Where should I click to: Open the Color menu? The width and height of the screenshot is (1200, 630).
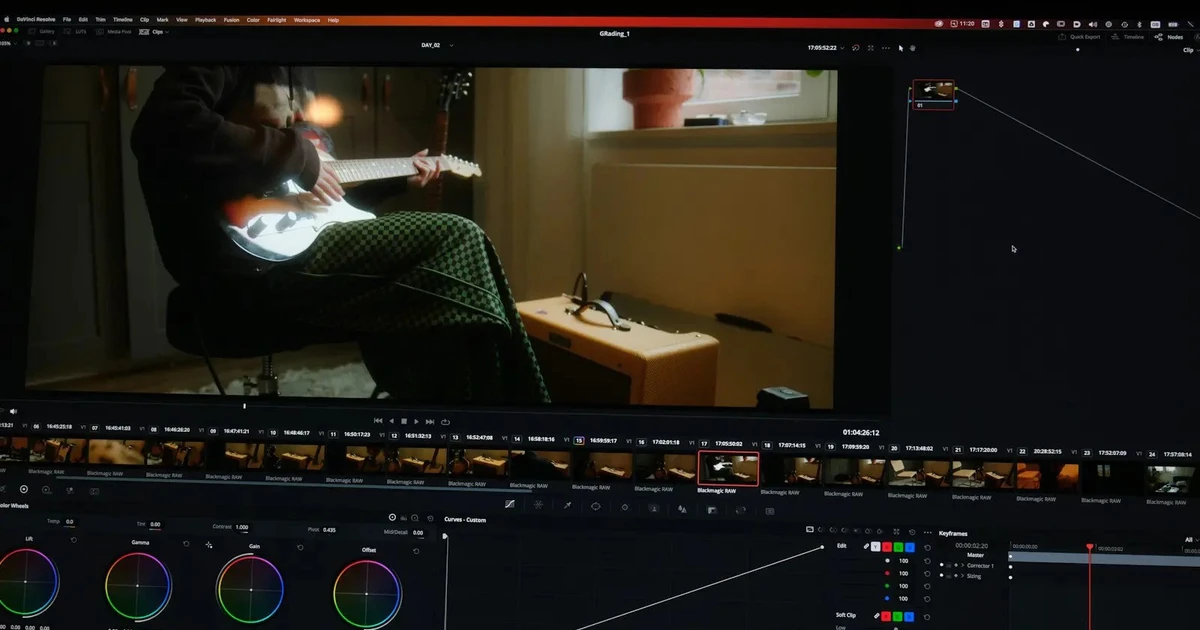(253, 19)
